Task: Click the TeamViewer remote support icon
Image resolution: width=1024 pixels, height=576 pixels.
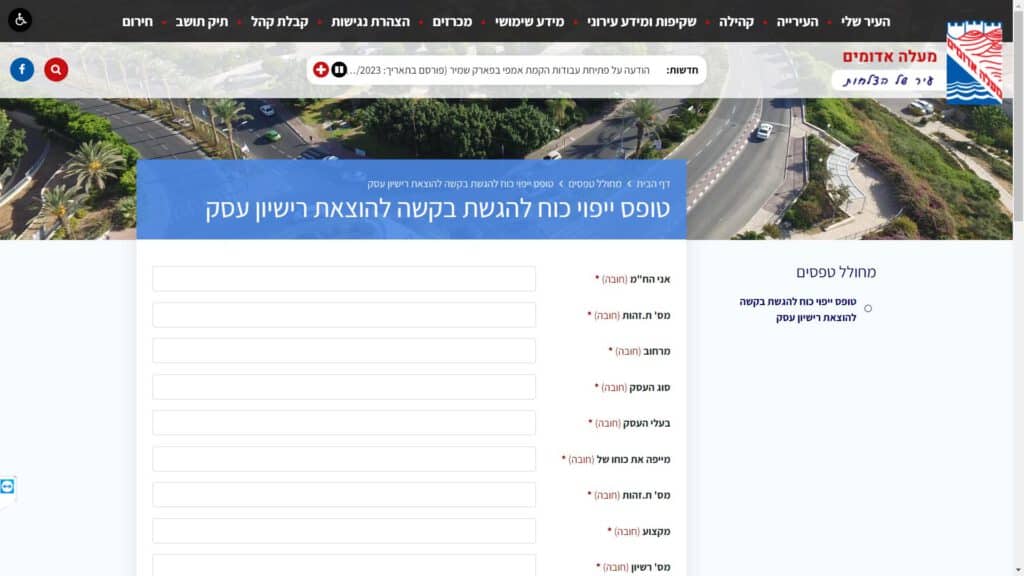Action: tap(8, 487)
